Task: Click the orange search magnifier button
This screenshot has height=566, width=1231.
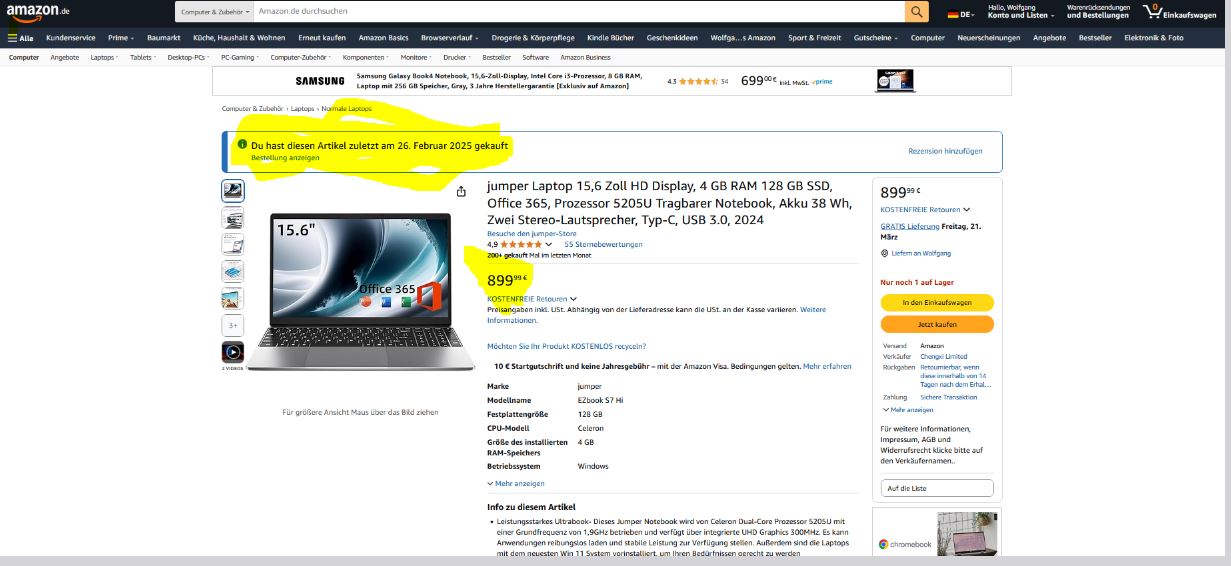Action: 917,12
